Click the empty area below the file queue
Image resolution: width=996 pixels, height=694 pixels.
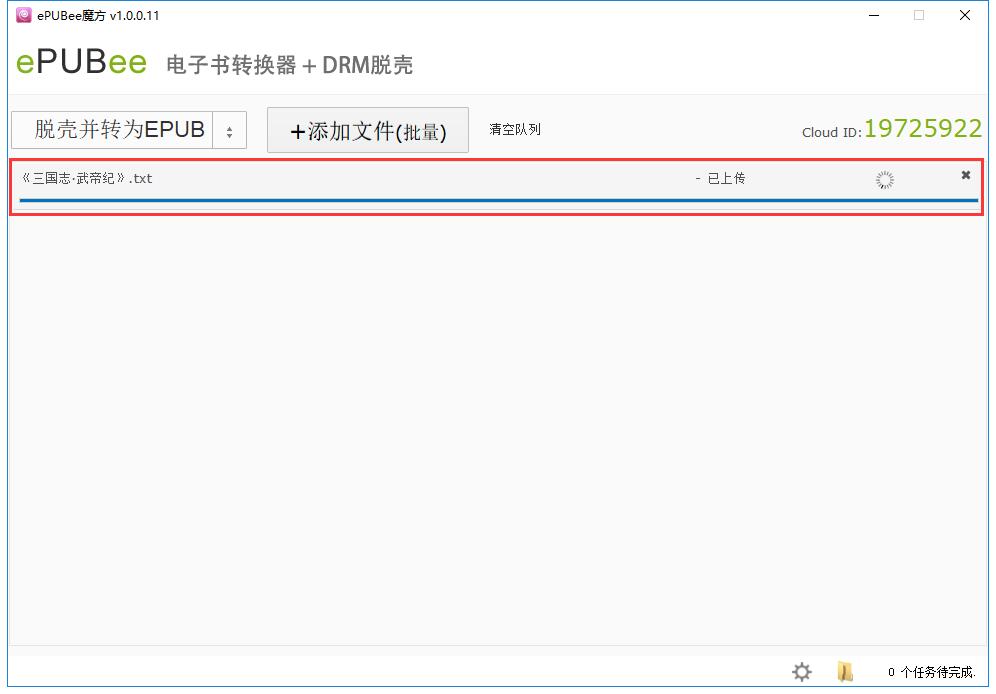point(498,420)
